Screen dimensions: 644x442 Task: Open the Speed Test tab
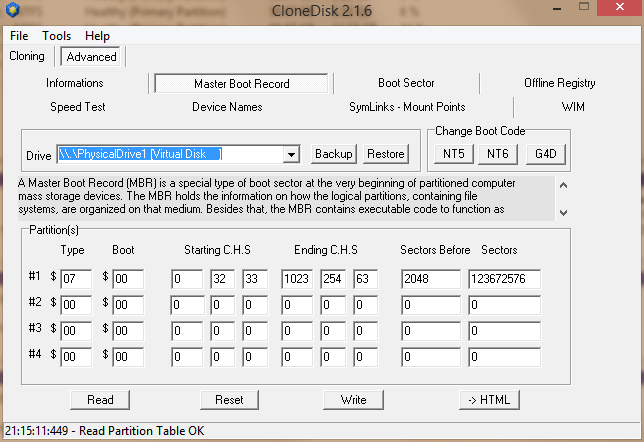78,107
